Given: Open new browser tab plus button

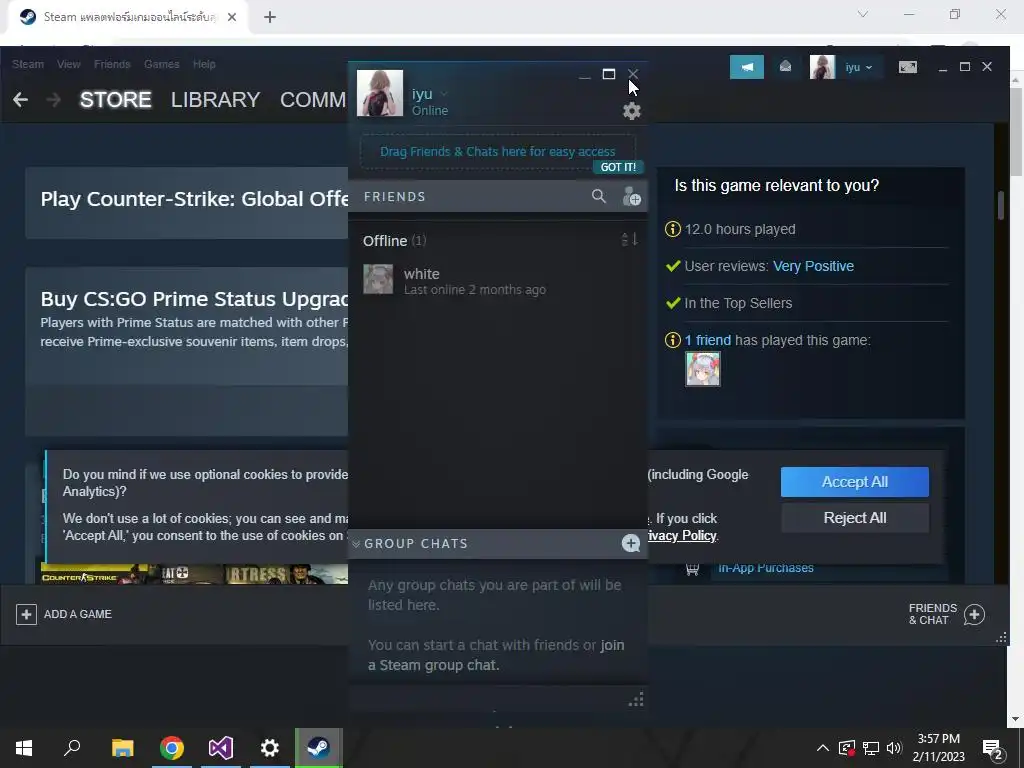Looking at the screenshot, I should 270,17.
